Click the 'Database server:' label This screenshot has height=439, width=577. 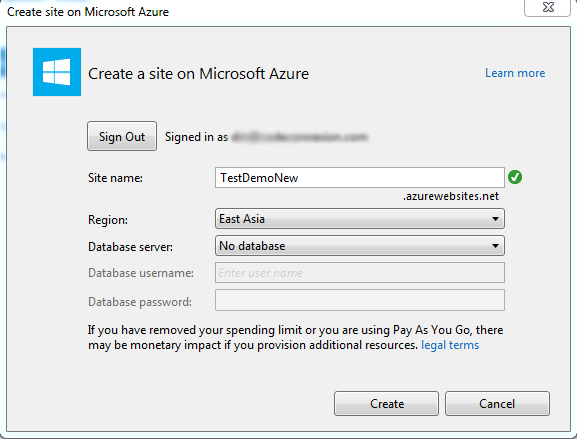tap(130, 247)
